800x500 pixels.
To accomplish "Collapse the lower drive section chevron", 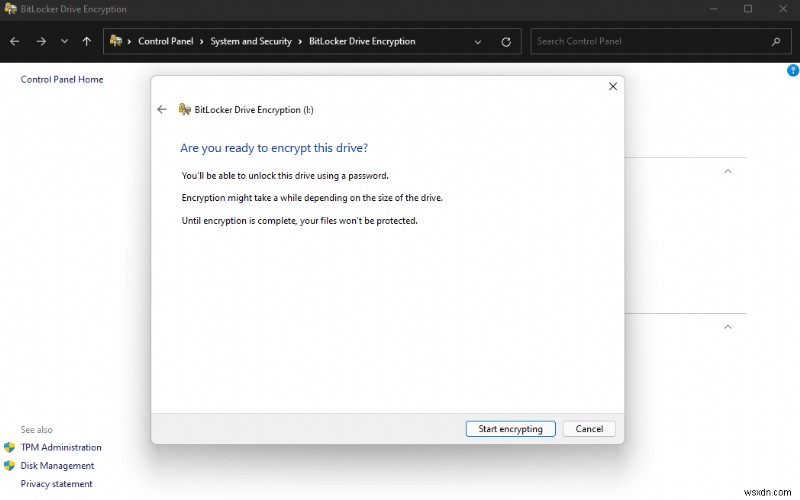I will pyautogui.click(x=728, y=327).
